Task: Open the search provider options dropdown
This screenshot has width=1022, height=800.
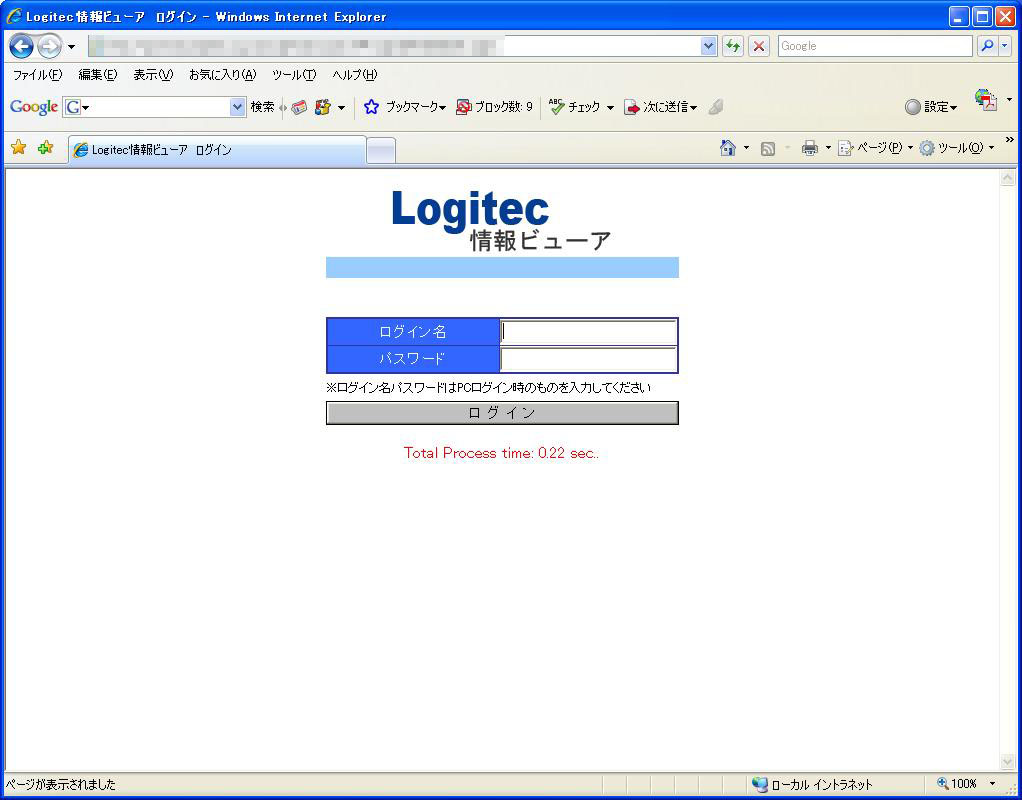Action: point(1004,46)
